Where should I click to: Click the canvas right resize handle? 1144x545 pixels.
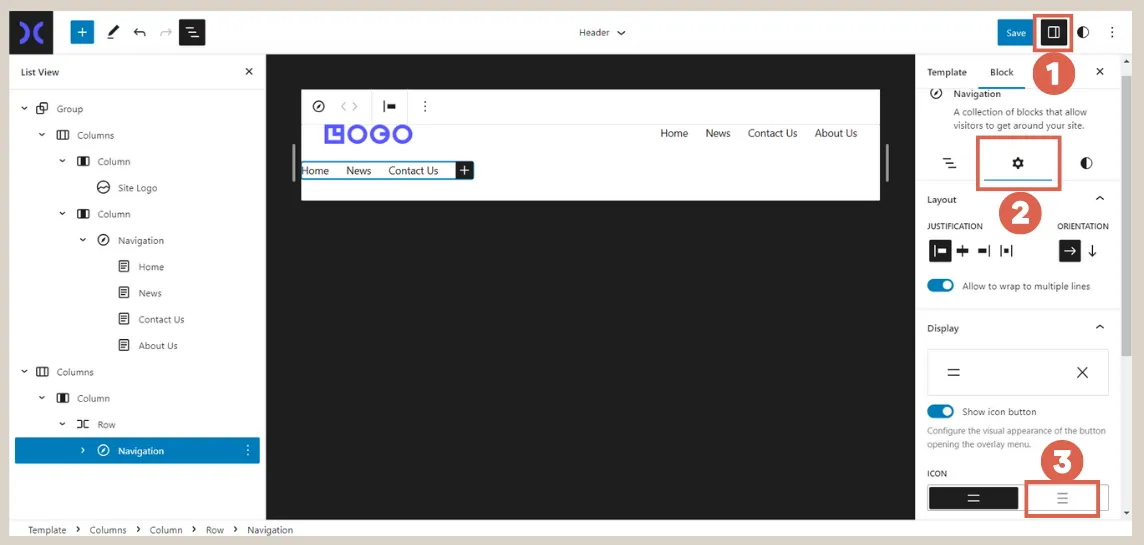click(x=886, y=163)
